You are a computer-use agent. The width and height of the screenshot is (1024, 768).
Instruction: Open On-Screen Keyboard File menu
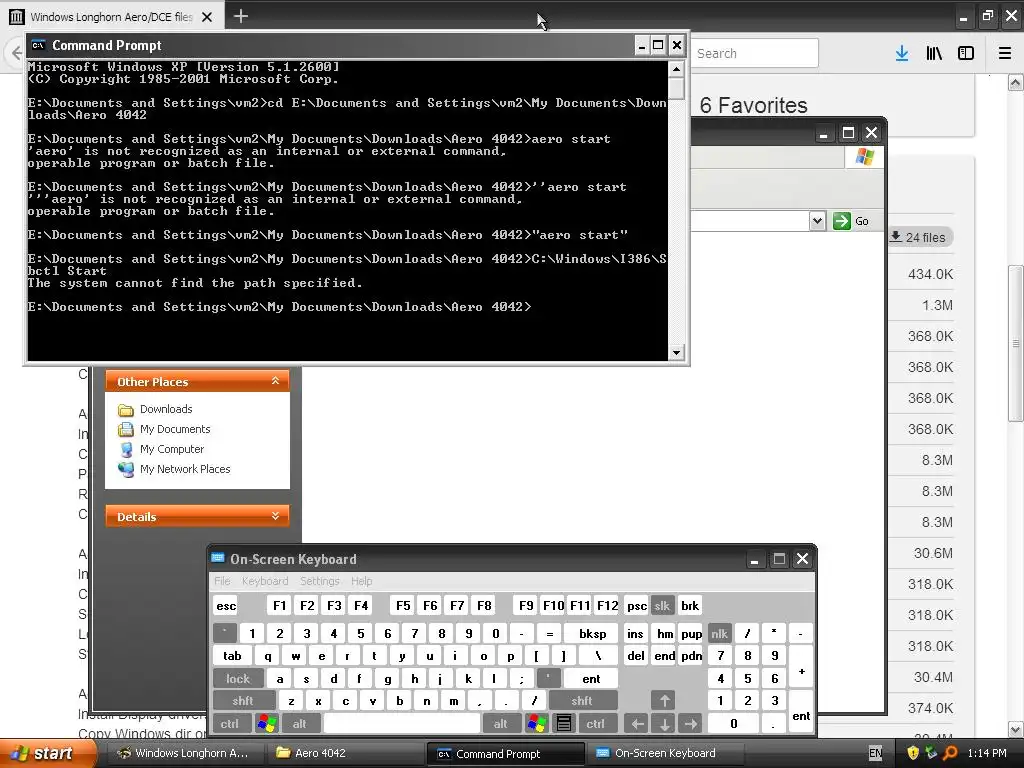coord(222,581)
